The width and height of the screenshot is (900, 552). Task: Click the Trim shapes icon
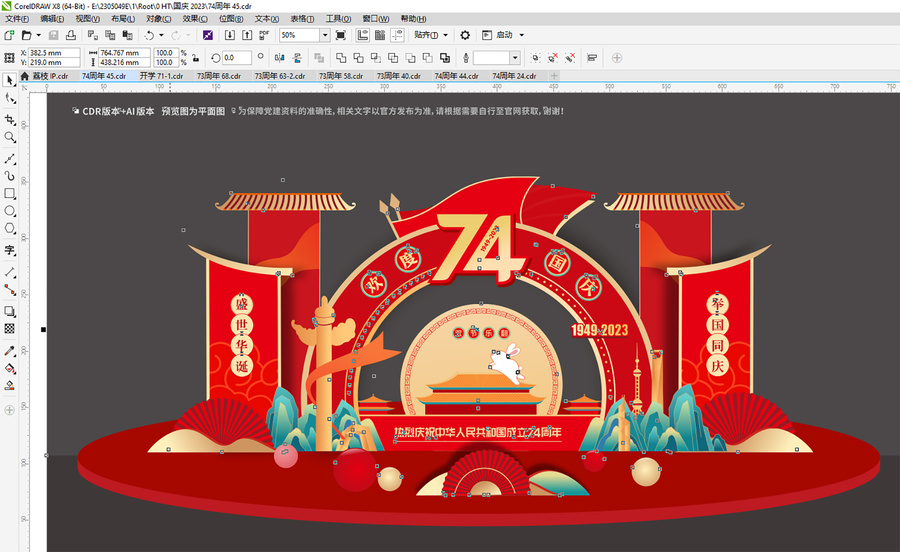(x=358, y=57)
